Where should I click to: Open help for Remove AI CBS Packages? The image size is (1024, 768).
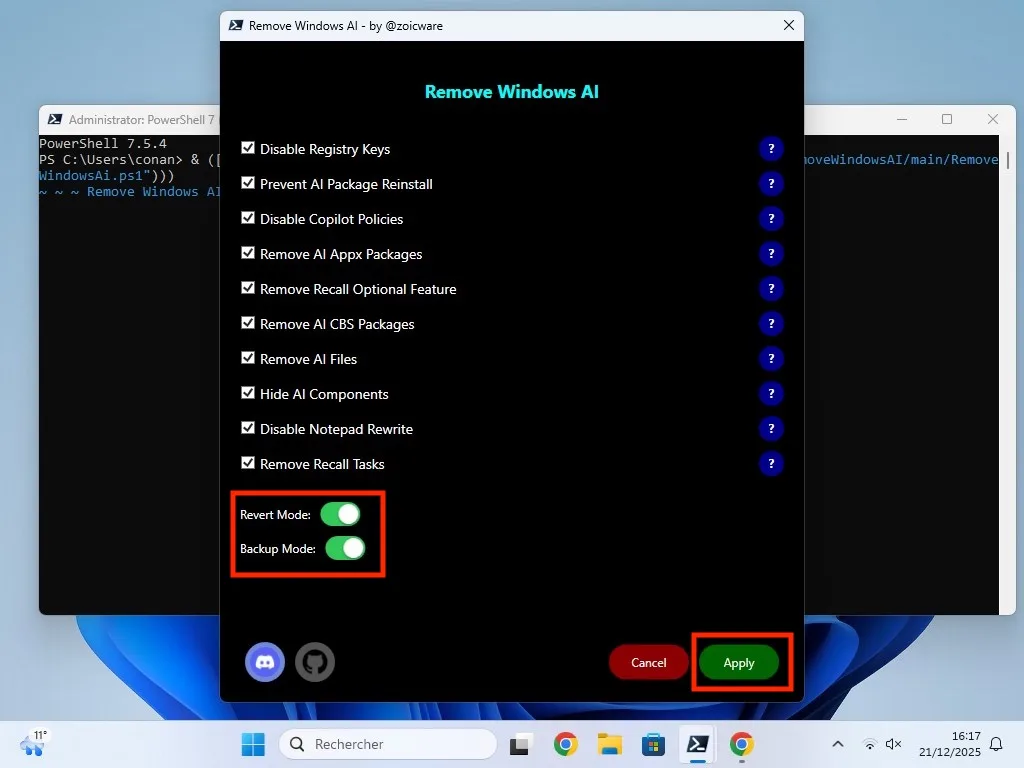(x=771, y=324)
